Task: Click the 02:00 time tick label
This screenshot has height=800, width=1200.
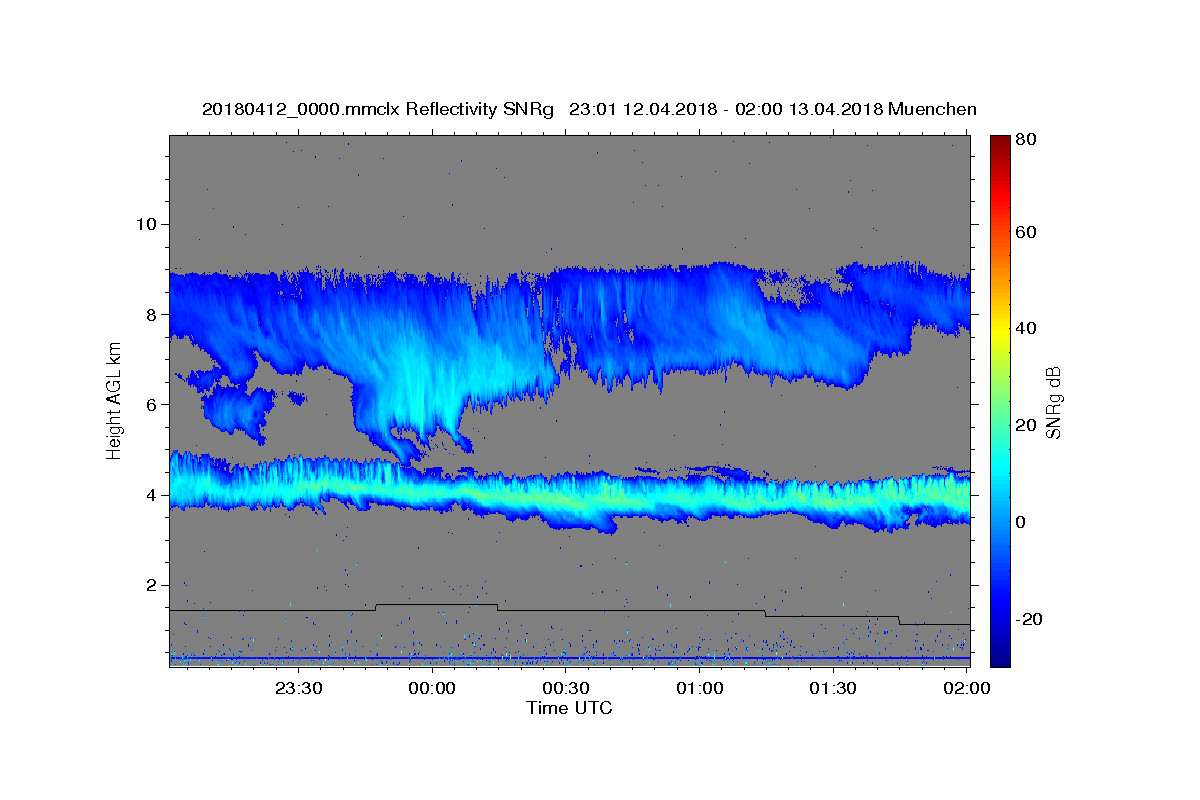Action: pos(967,688)
